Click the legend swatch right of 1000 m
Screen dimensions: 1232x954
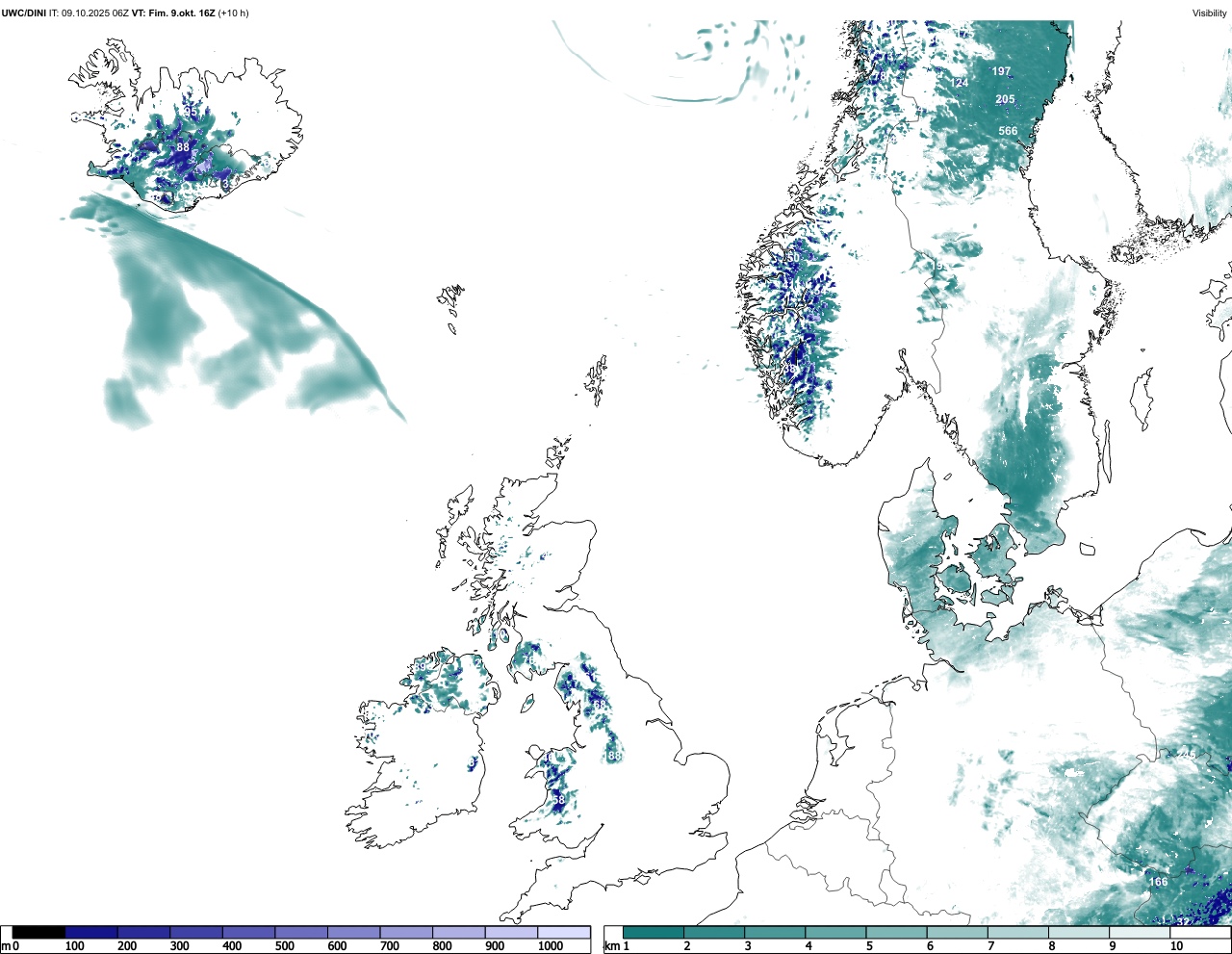[564, 932]
